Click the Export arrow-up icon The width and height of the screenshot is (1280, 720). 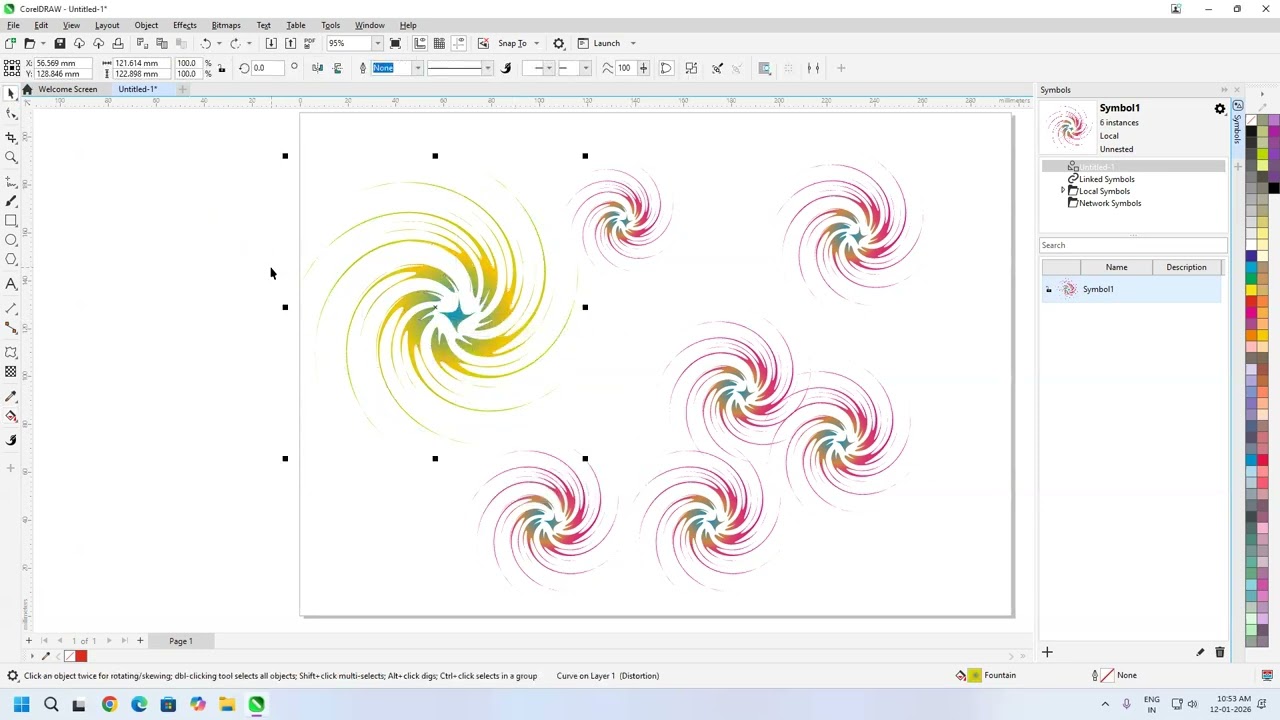290,43
